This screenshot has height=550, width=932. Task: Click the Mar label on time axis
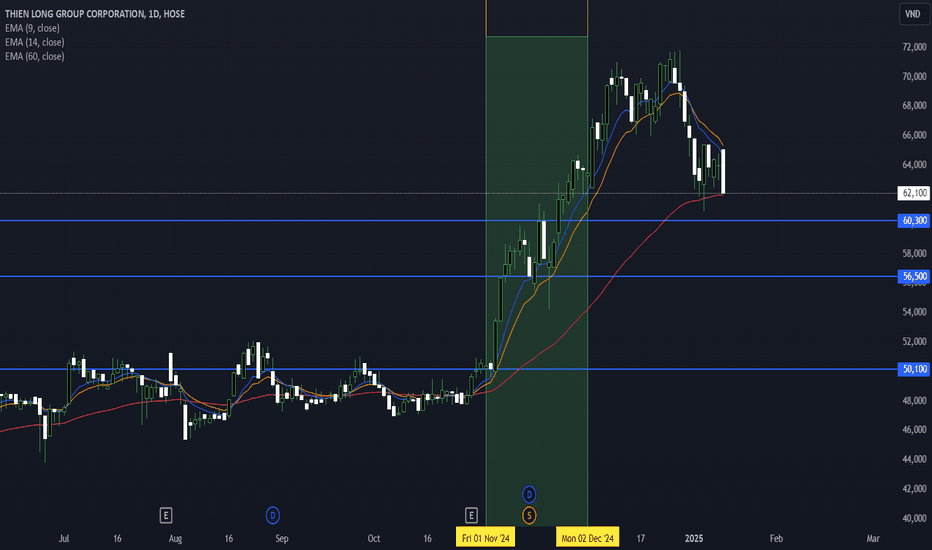pos(873,538)
